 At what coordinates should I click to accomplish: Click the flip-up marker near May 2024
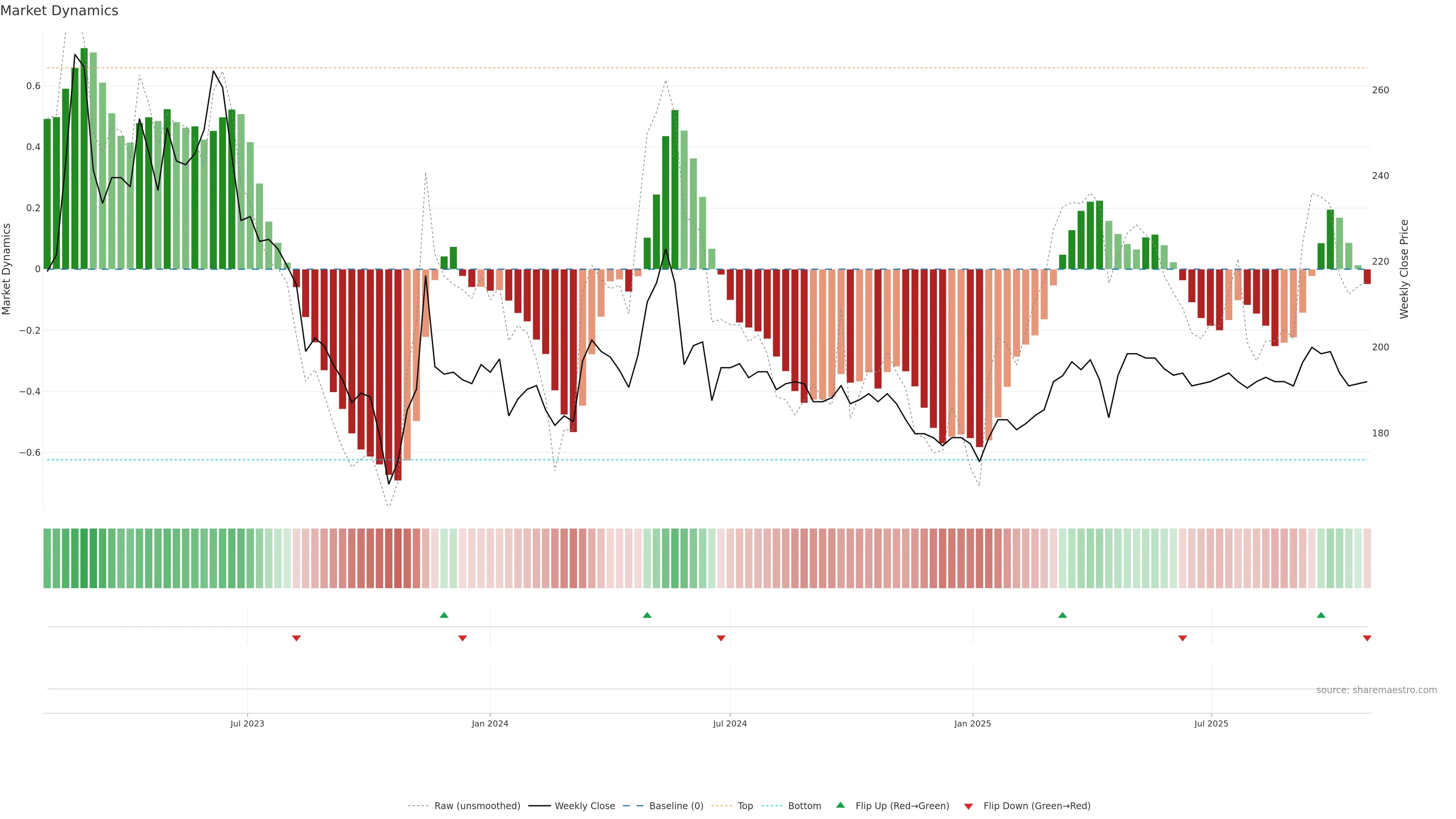(647, 615)
